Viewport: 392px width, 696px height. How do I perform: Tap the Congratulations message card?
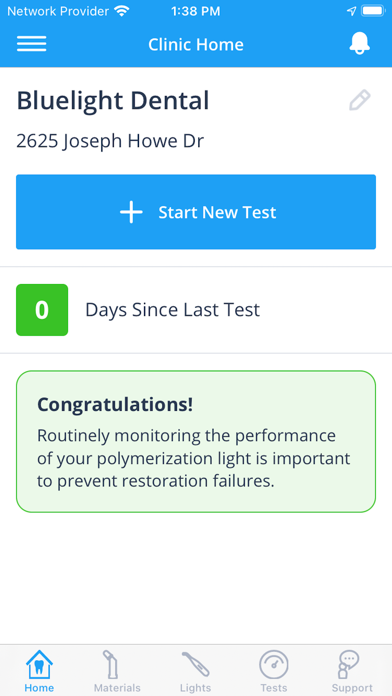[x=196, y=442]
